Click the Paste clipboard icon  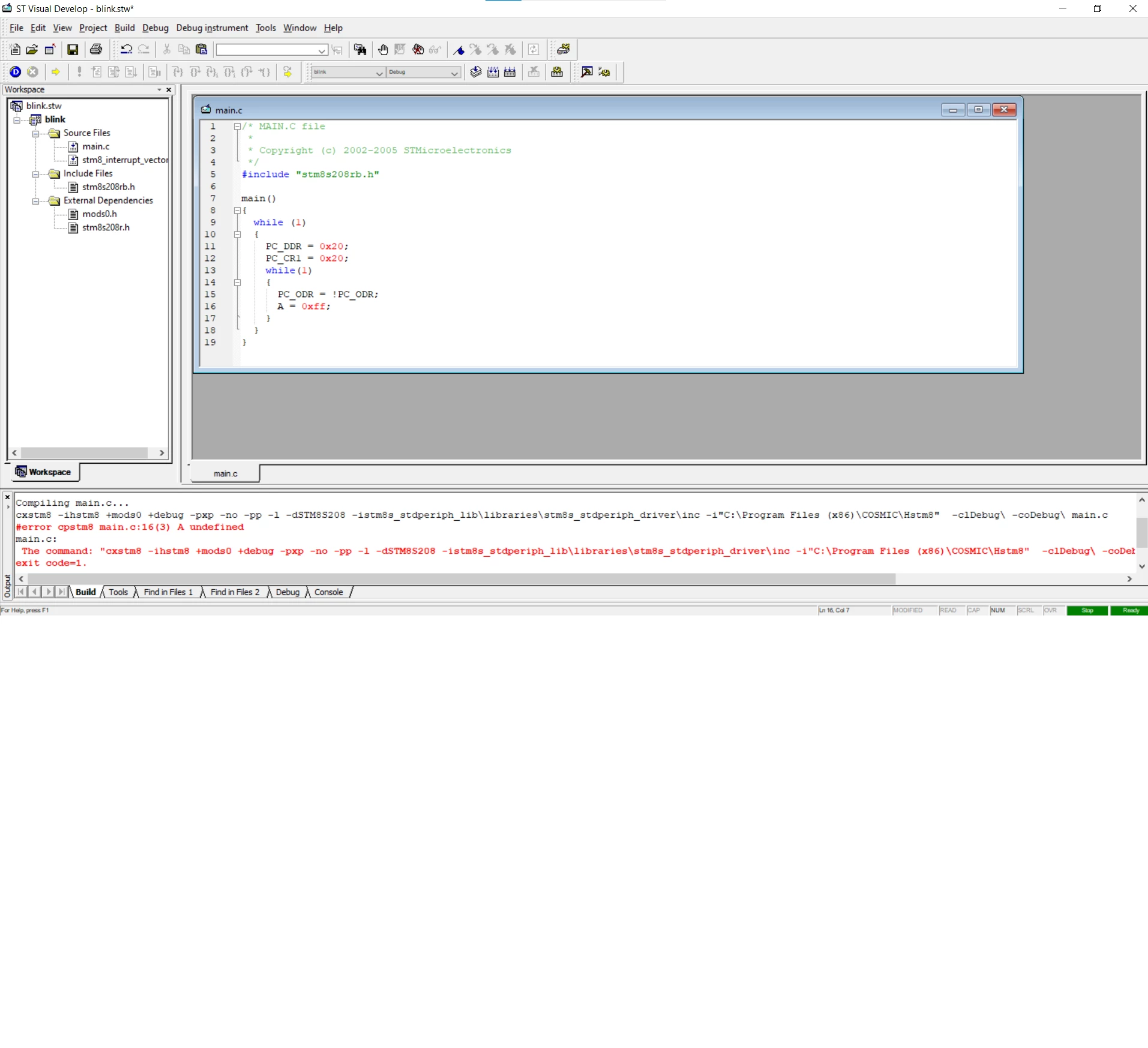coord(202,50)
